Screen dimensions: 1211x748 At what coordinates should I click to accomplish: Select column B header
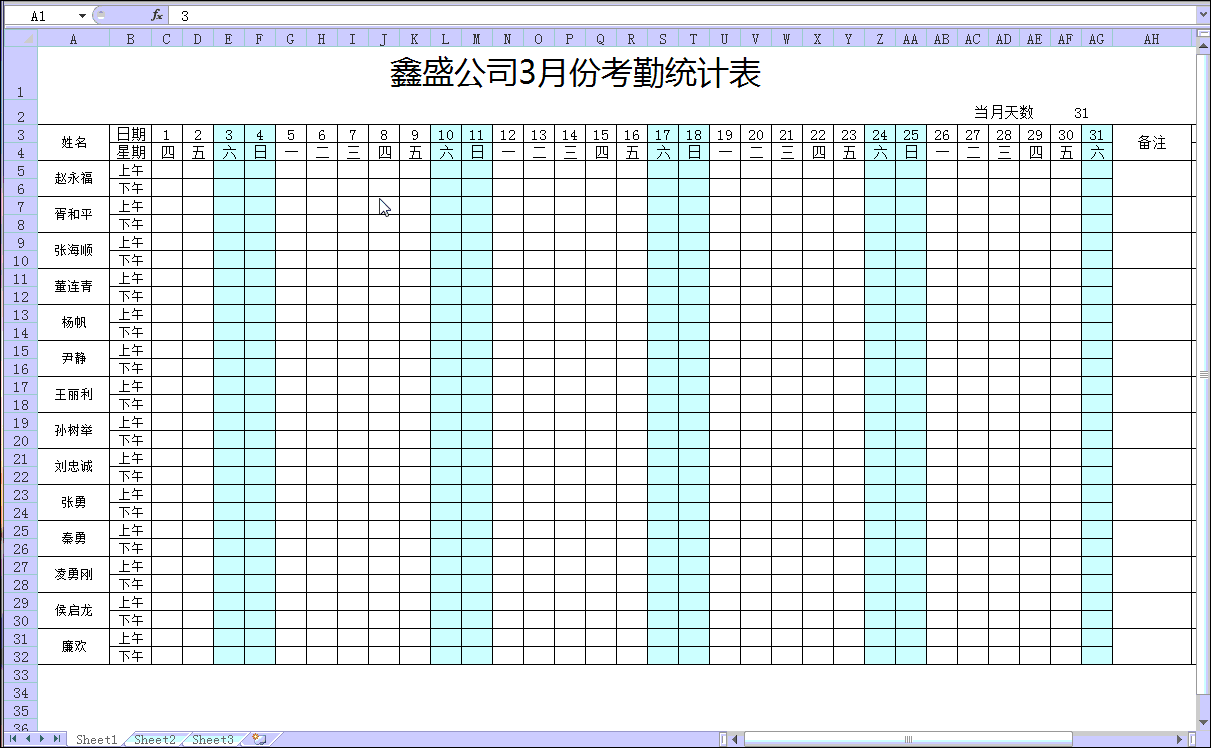[x=130, y=39]
